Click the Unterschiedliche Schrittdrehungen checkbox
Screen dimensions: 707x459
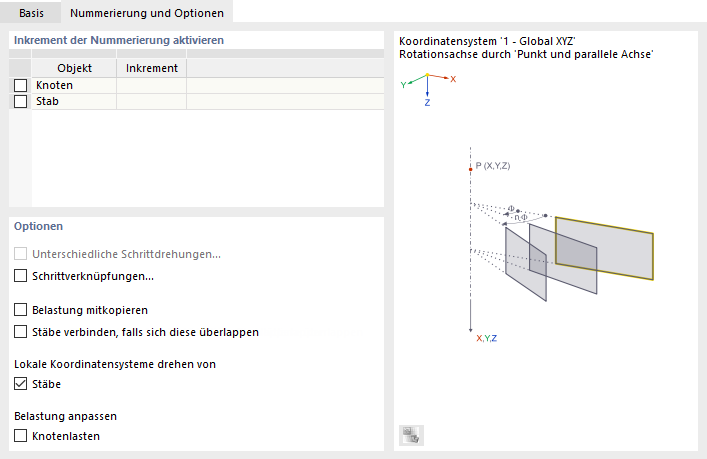point(21,254)
